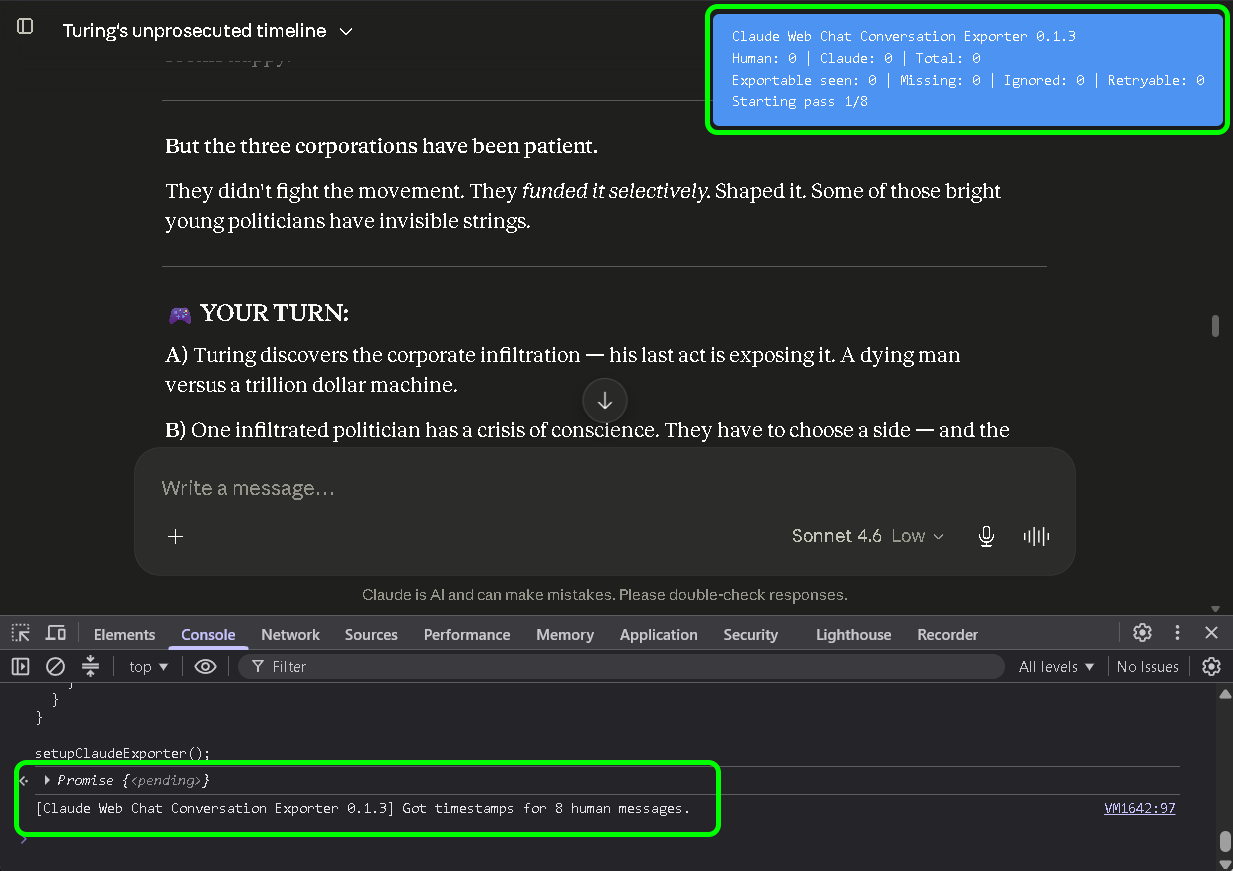Click the chat page vertical scrollbar thumb

point(1215,326)
